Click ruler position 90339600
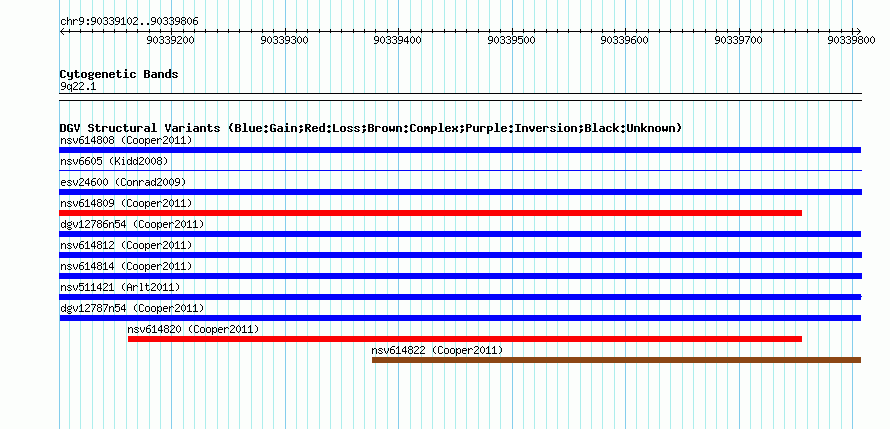The width and height of the screenshot is (890, 429). (625, 40)
